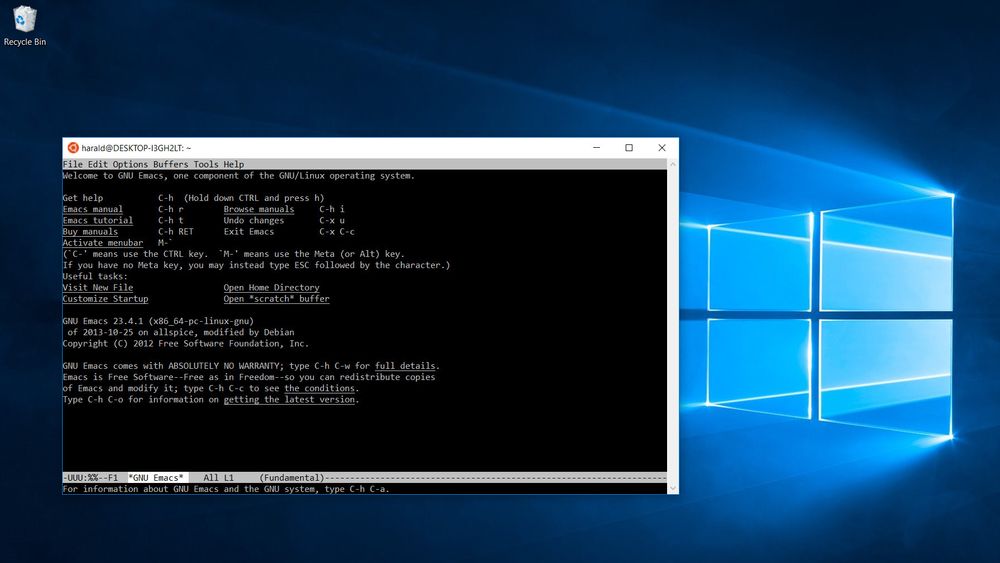1000x563 pixels.
Task: Open the Help menu in Emacs
Action: tap(233, 165)
